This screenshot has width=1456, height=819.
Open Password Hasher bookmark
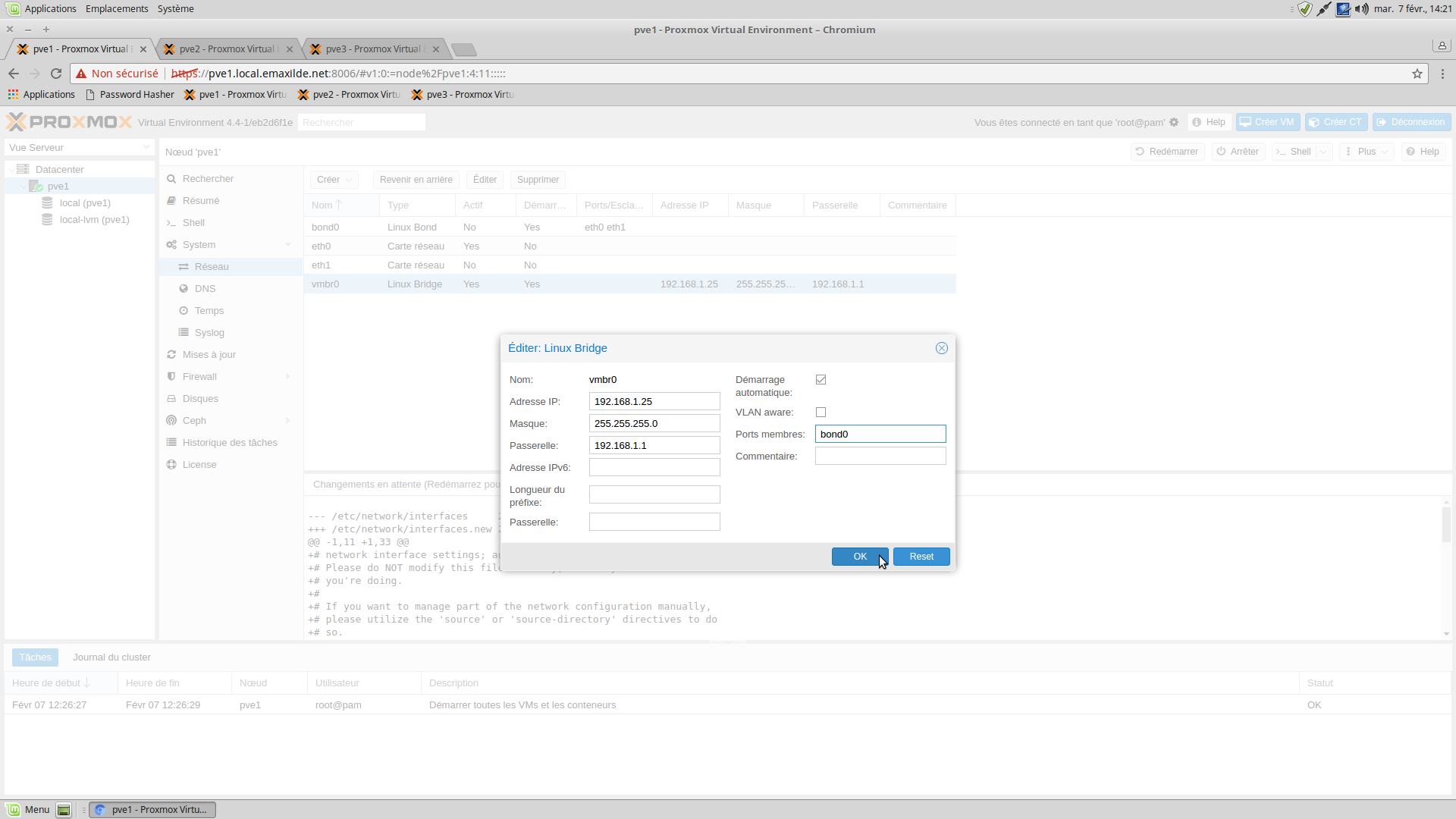click(130, 95)
